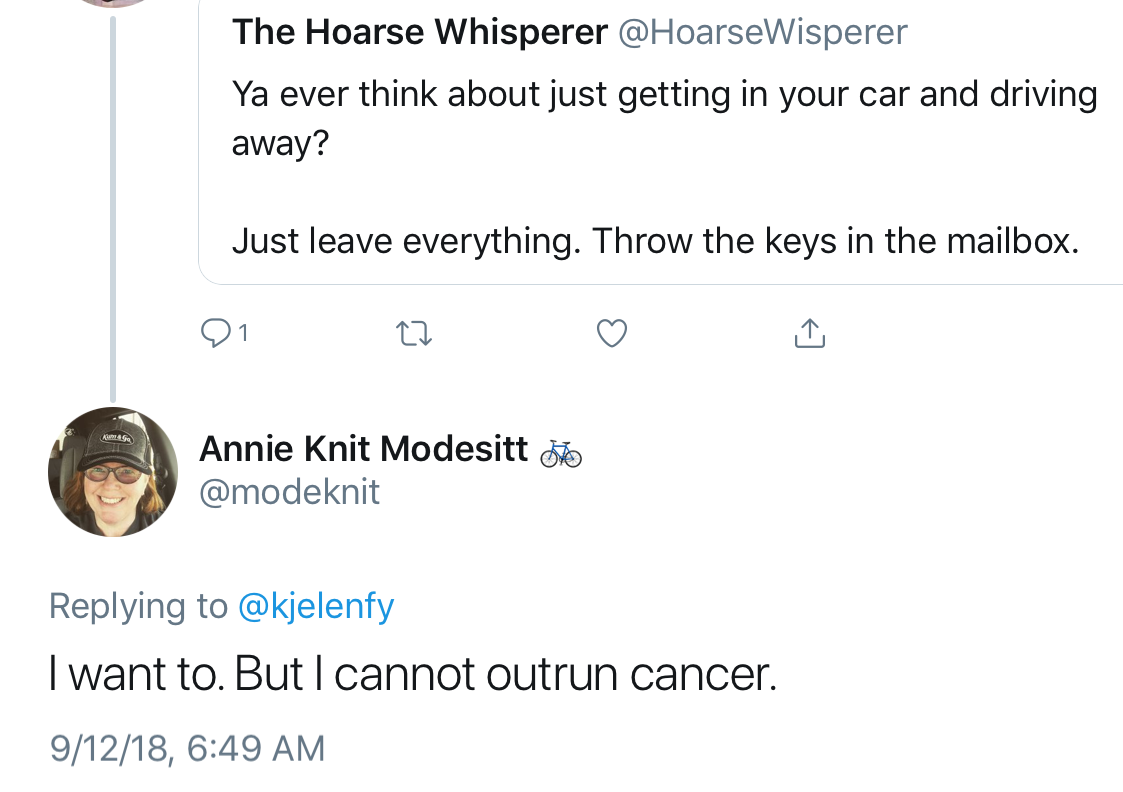Open the @kjelenfy mention link

click(316, 607)
